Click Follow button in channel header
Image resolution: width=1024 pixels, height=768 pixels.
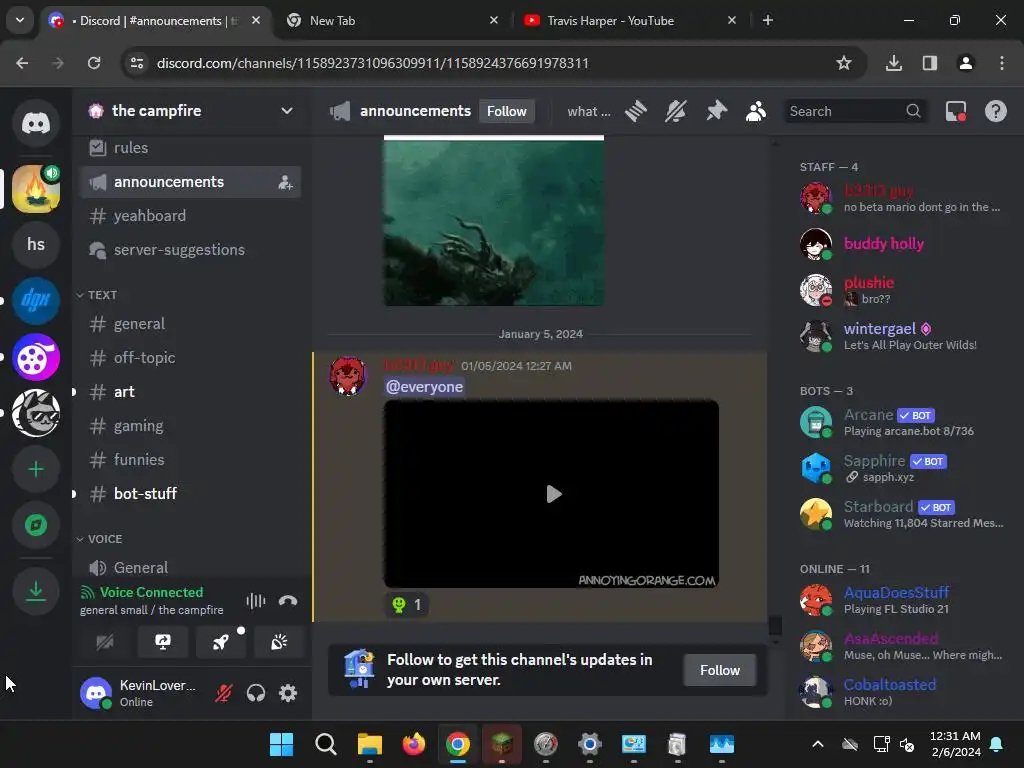[x=507, y=111]
